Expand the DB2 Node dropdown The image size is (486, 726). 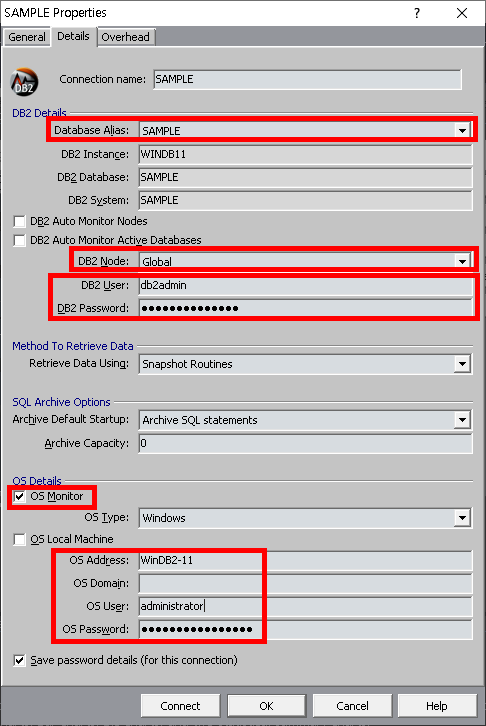pos(462,262)
